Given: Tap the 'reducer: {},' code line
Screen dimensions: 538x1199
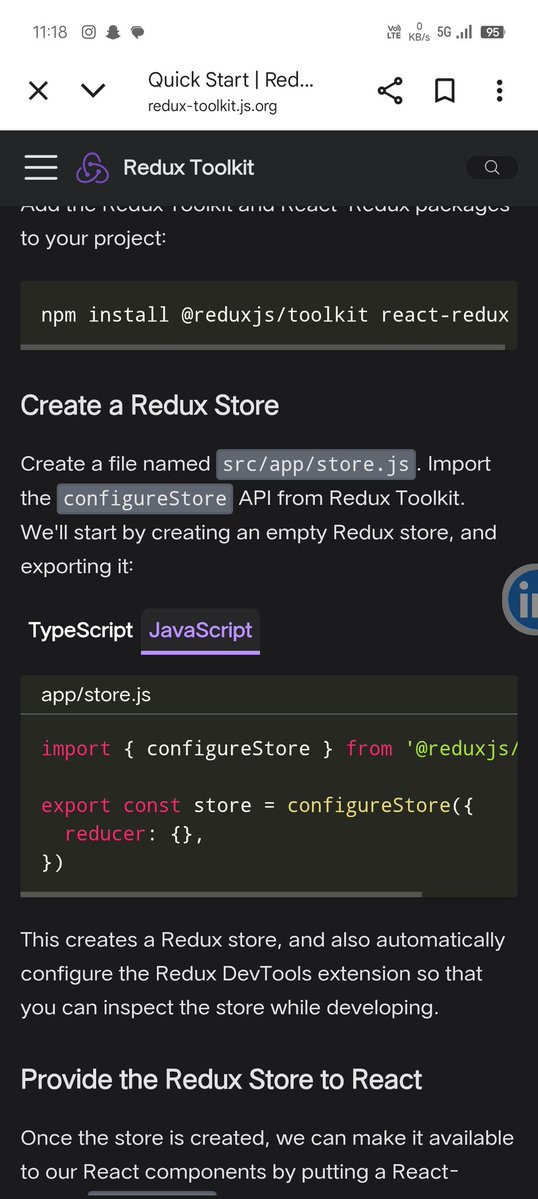Looking at the screenshot, I should 134,834.
